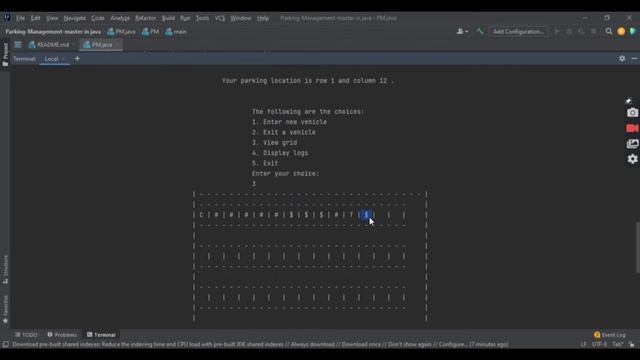640x360 pixels.
Task: Click Run with Coverage icon
Action: point(581,31)
